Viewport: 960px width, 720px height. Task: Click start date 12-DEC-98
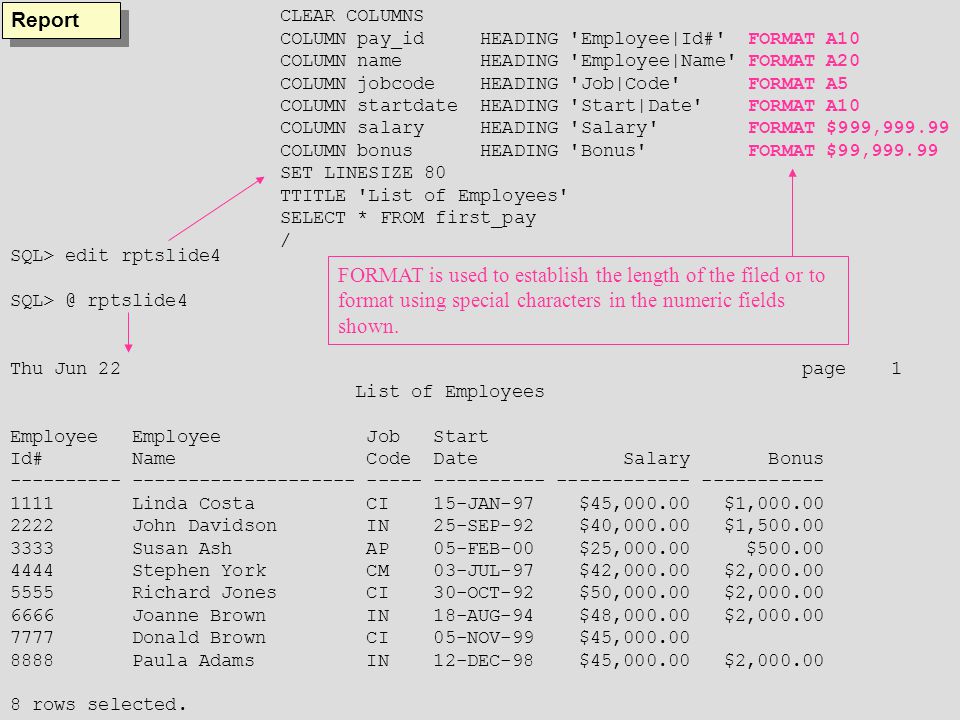[483, 660]
